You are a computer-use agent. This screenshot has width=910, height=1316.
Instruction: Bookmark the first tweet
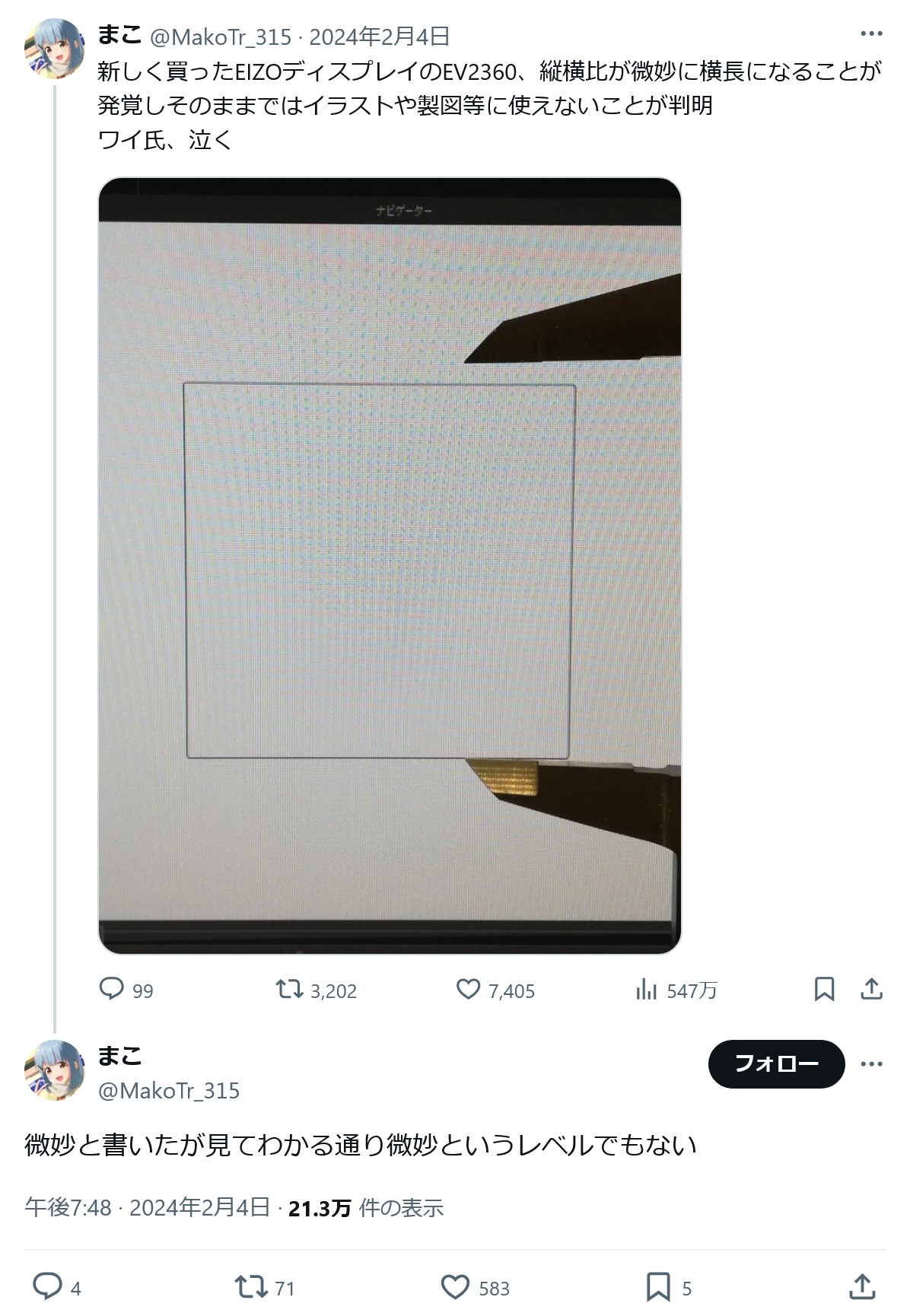(824, 989)
